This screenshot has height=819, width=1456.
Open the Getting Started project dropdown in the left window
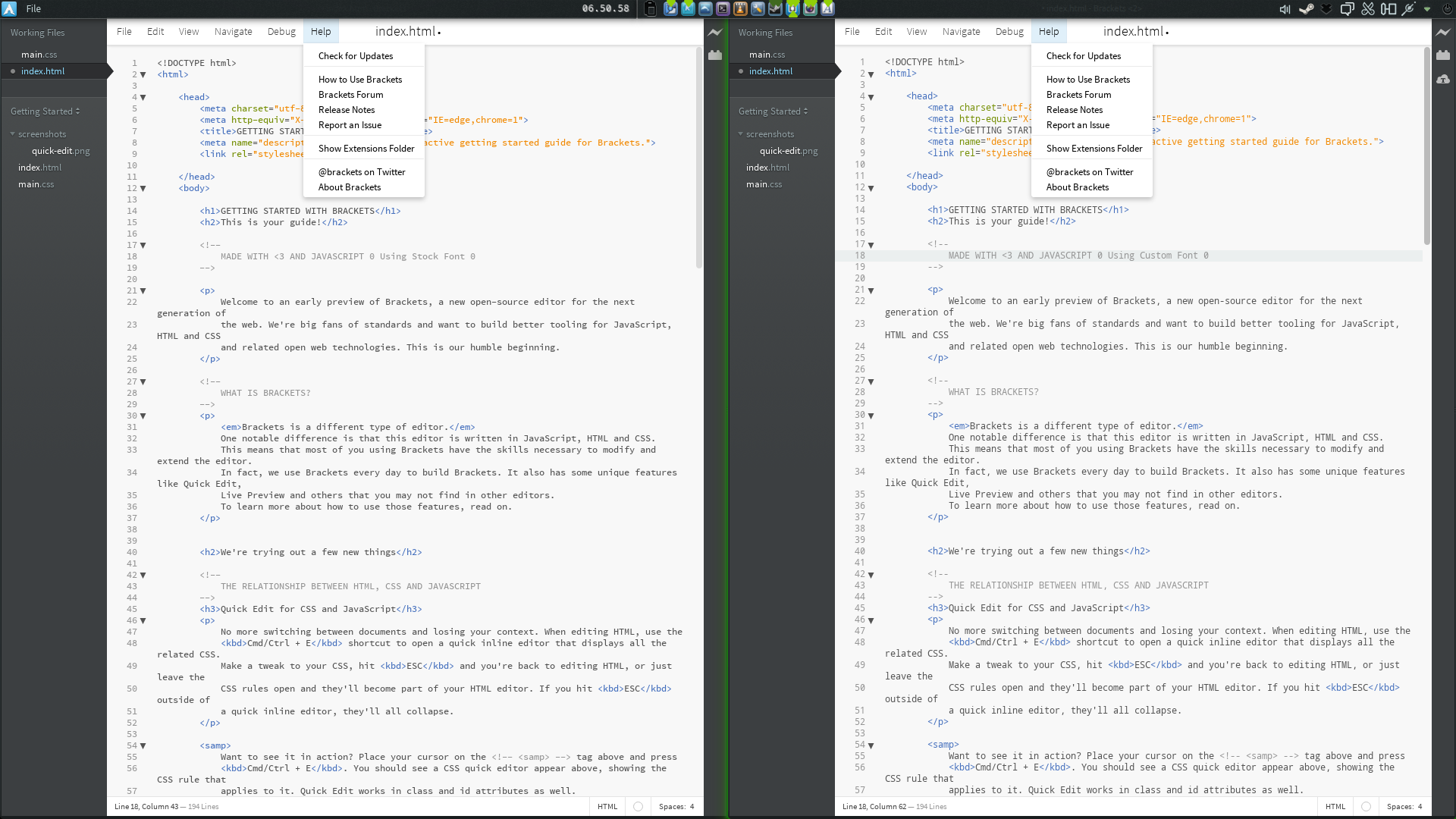(45, 111)
